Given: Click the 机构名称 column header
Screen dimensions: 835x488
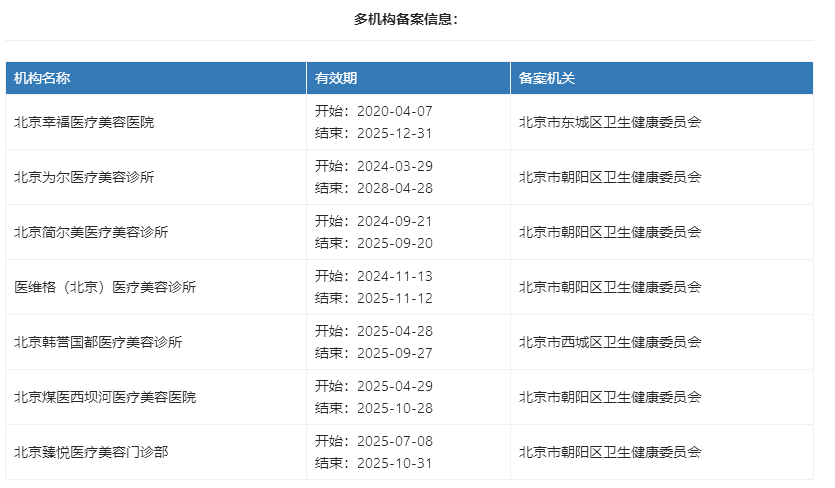Looking at the screenshot, I should (41, 78).
